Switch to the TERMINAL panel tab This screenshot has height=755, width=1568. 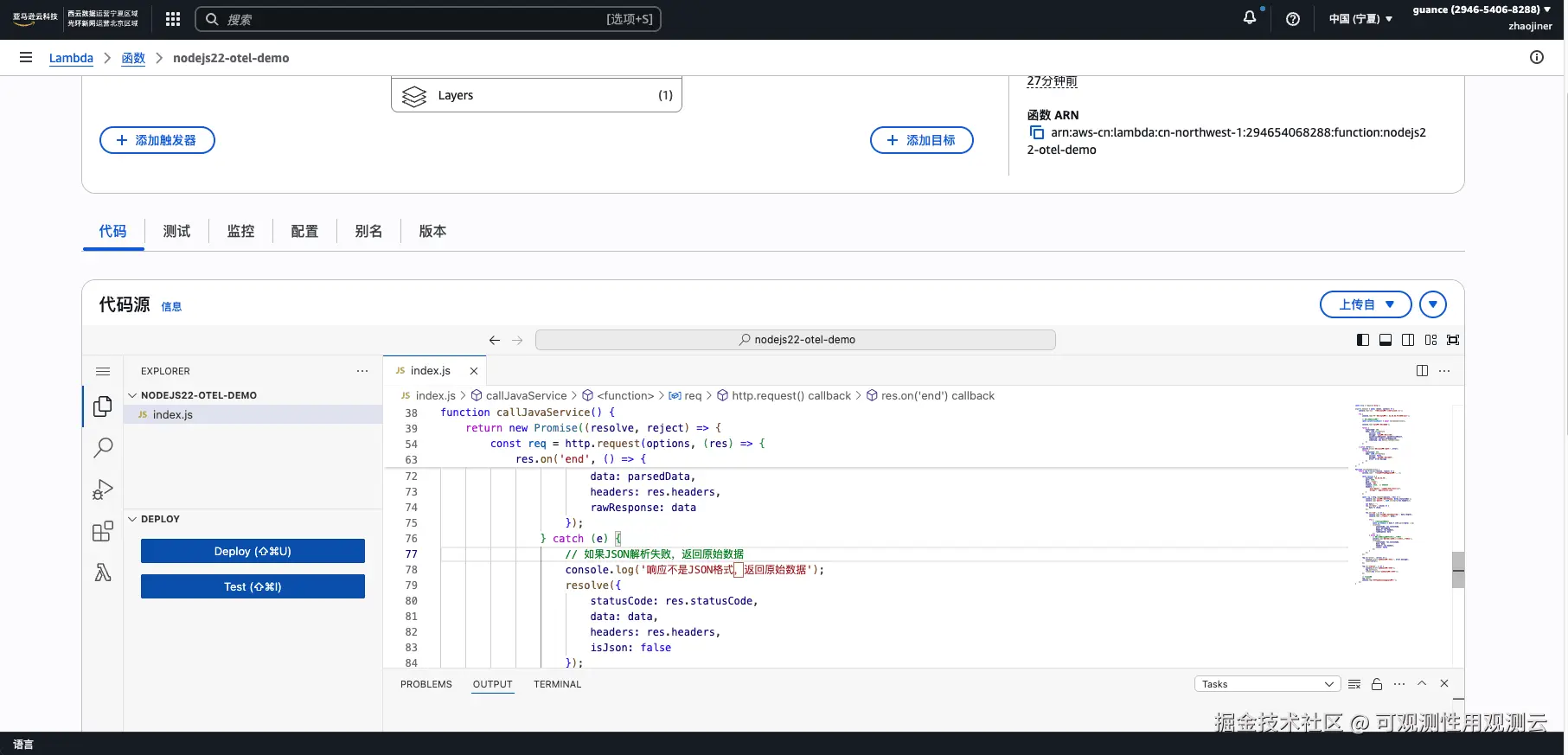click(x=557, y=684)
